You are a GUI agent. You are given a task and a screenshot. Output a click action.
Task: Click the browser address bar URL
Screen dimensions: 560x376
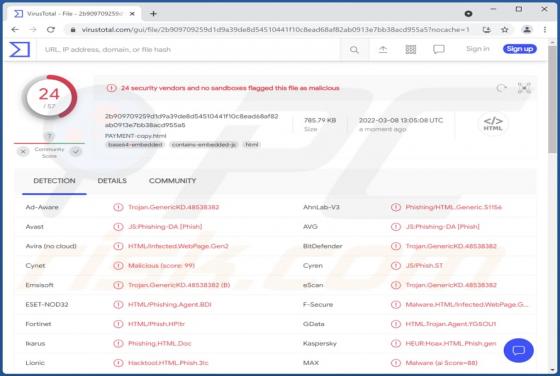click(275, 30)
